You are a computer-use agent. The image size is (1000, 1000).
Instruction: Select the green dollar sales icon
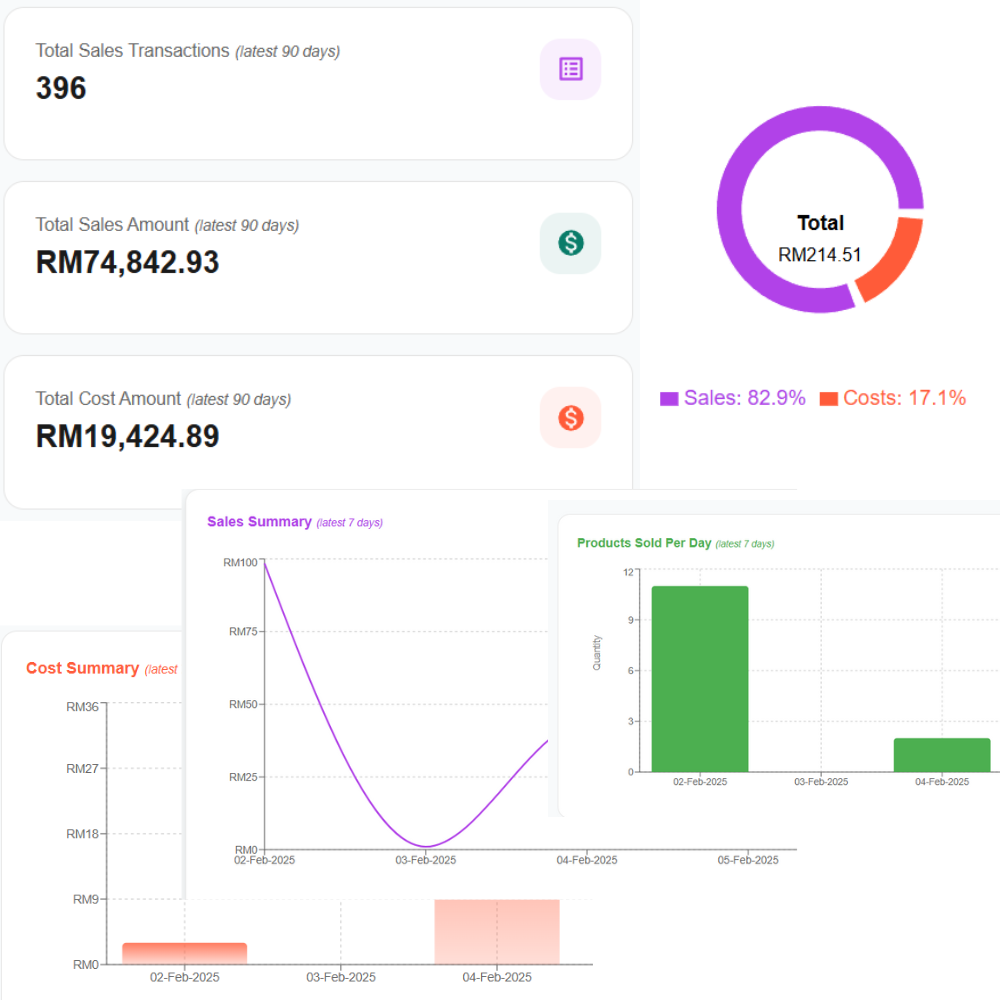[570, 243]
